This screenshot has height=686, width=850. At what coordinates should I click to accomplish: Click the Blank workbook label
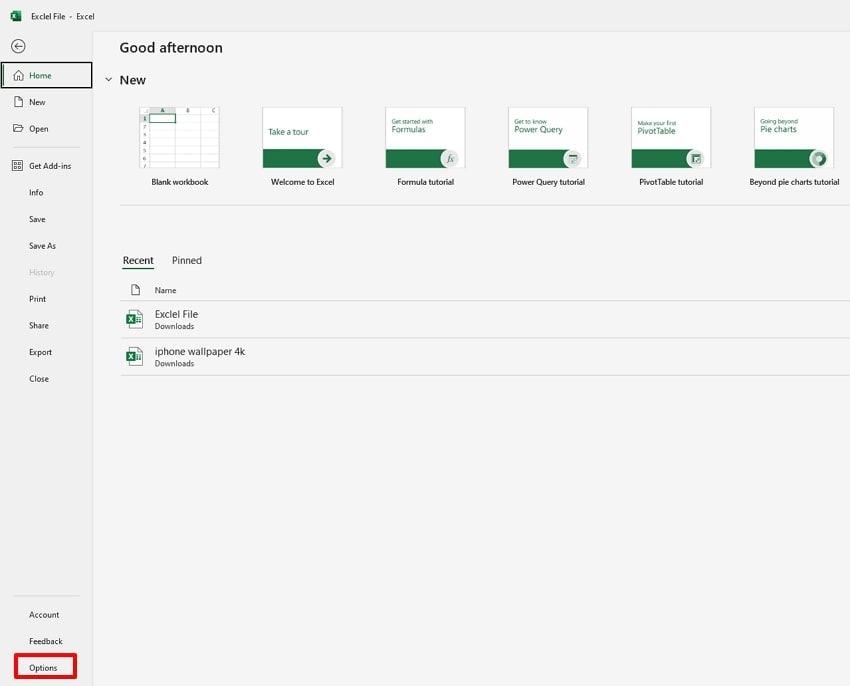point(179,182)
